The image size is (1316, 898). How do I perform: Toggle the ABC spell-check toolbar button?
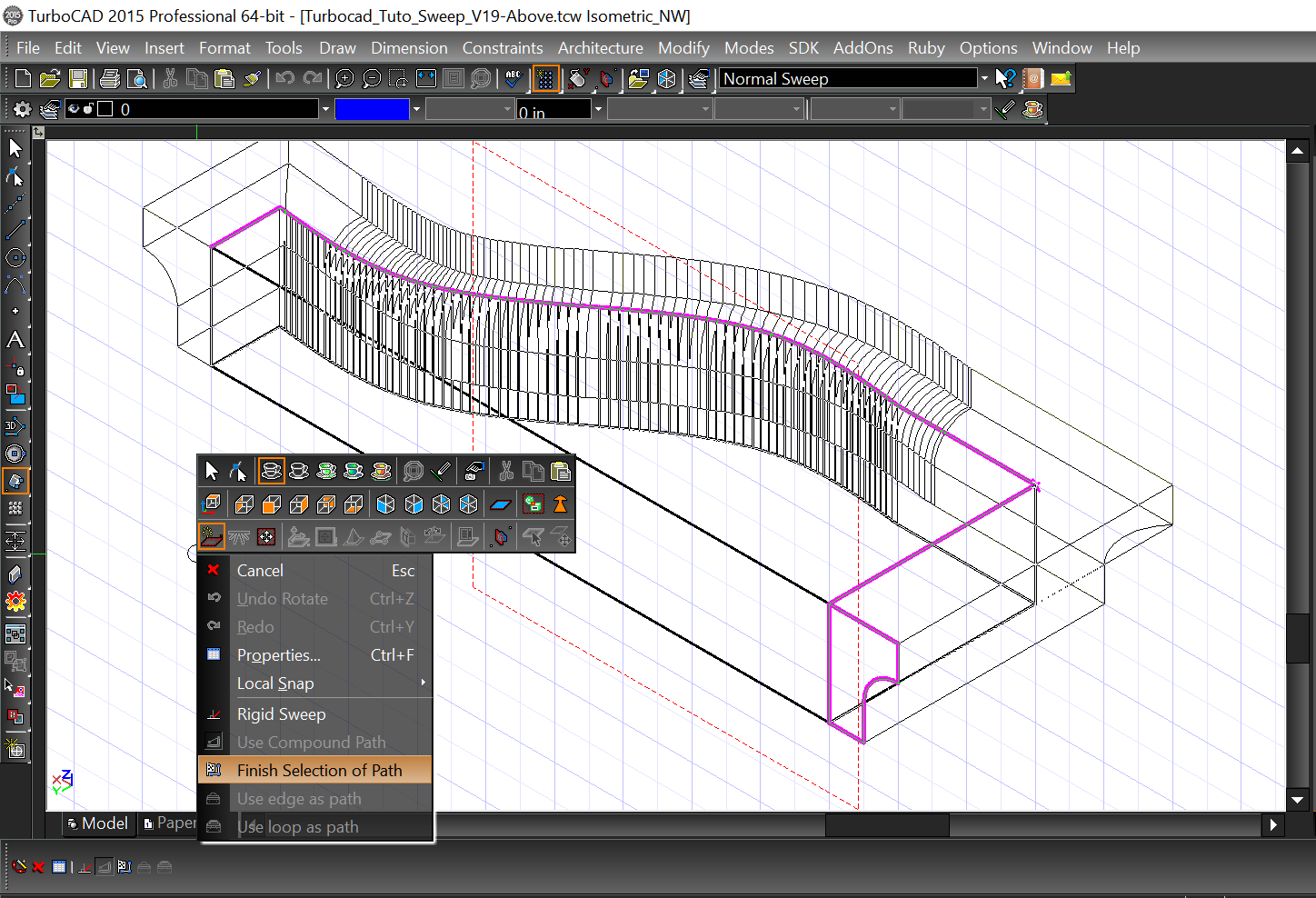[x=512, y=78]
